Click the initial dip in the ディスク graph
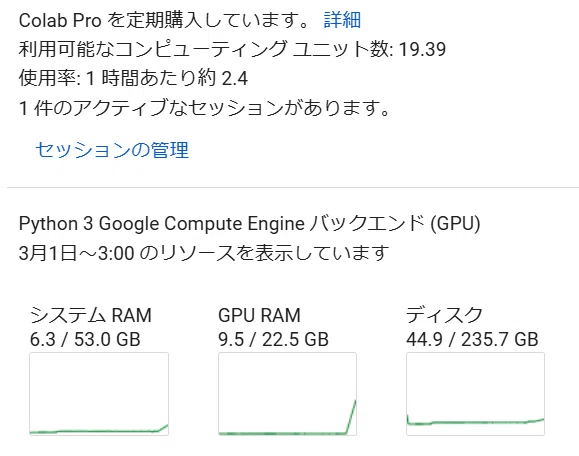Viewport: 579px width, 456px height. pyautogui.click(x=408, y=420)
